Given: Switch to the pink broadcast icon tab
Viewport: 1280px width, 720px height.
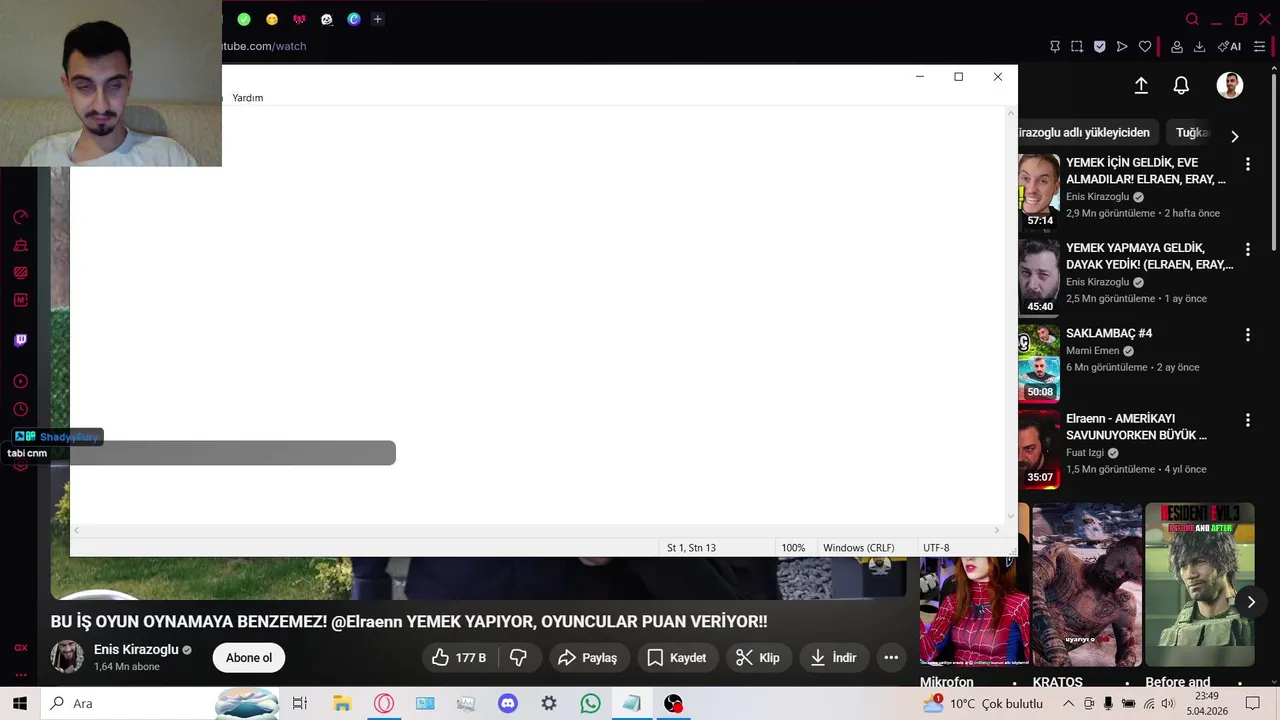Looking at the screenshot, I should point(299,19).
